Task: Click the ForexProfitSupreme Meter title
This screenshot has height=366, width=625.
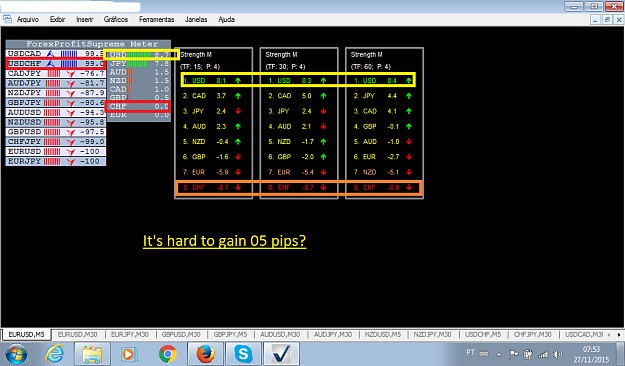Action: (x=92, y=44)
